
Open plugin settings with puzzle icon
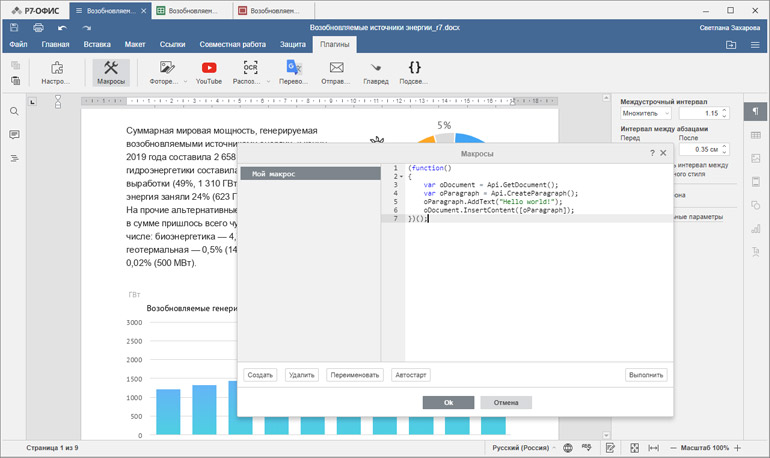(x=57, y=72)
